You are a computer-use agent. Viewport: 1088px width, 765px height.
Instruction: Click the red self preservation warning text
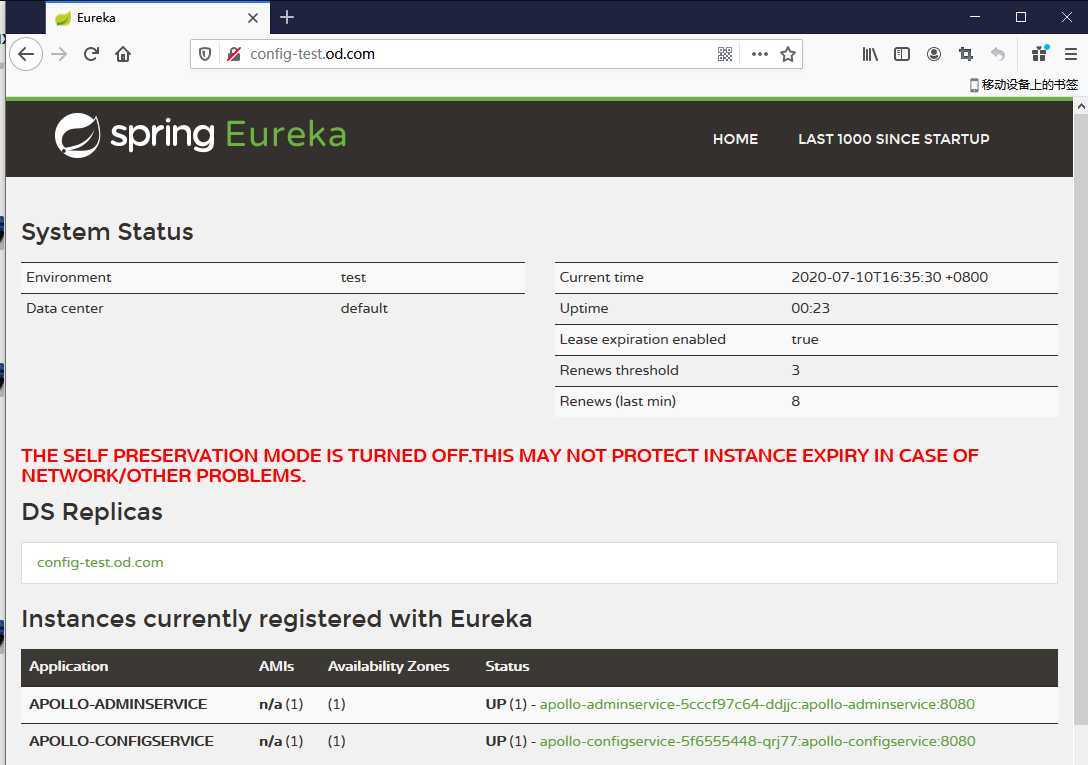point(500,465)
